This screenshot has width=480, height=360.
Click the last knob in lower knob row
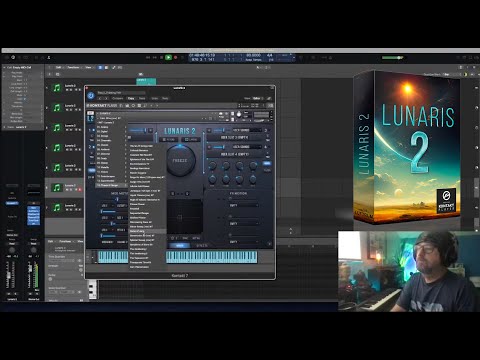(x=253, y=180)
